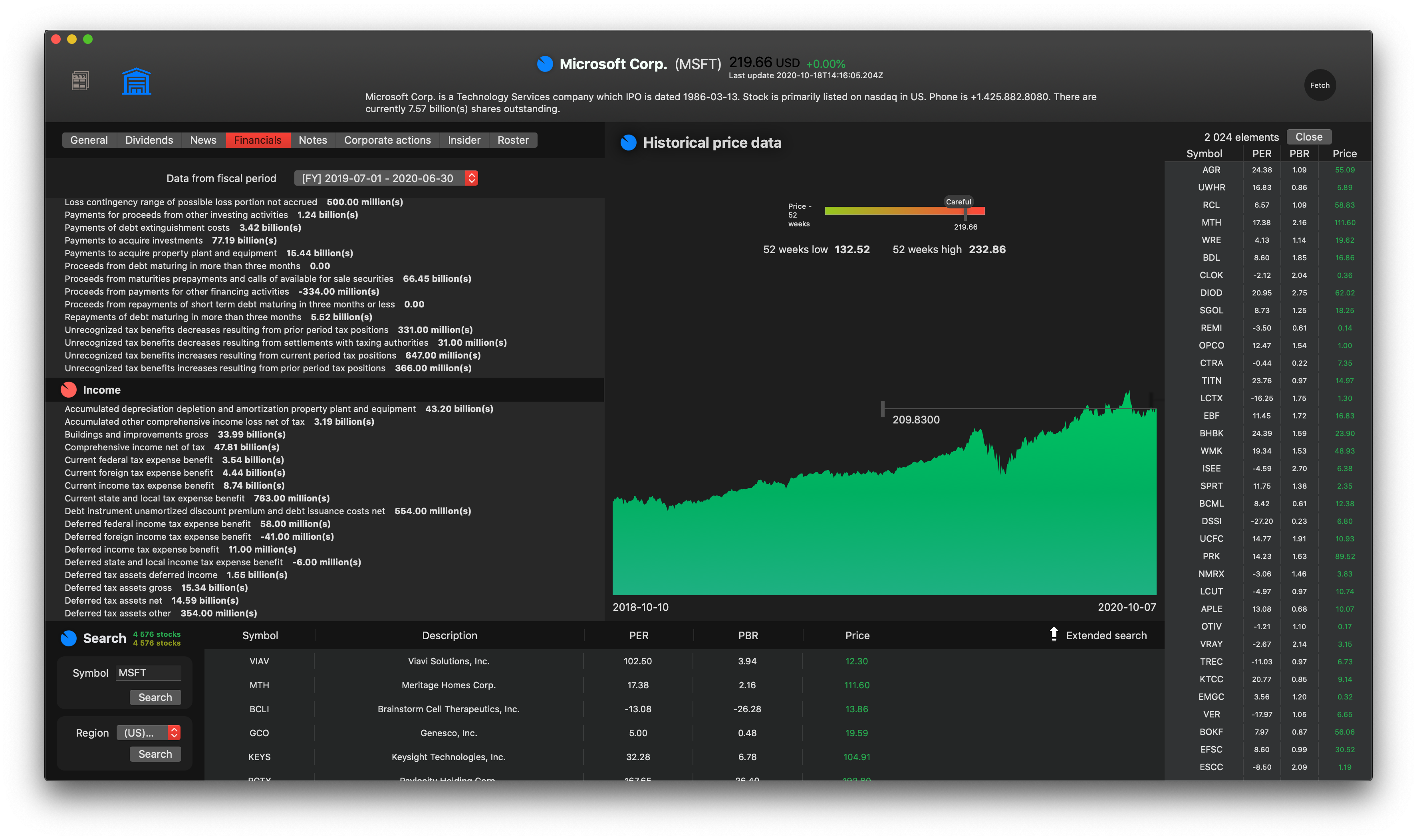Sort side list by PBR column header
The height and width of the screenshot is (840, 1417).
tap(1299, 153)
